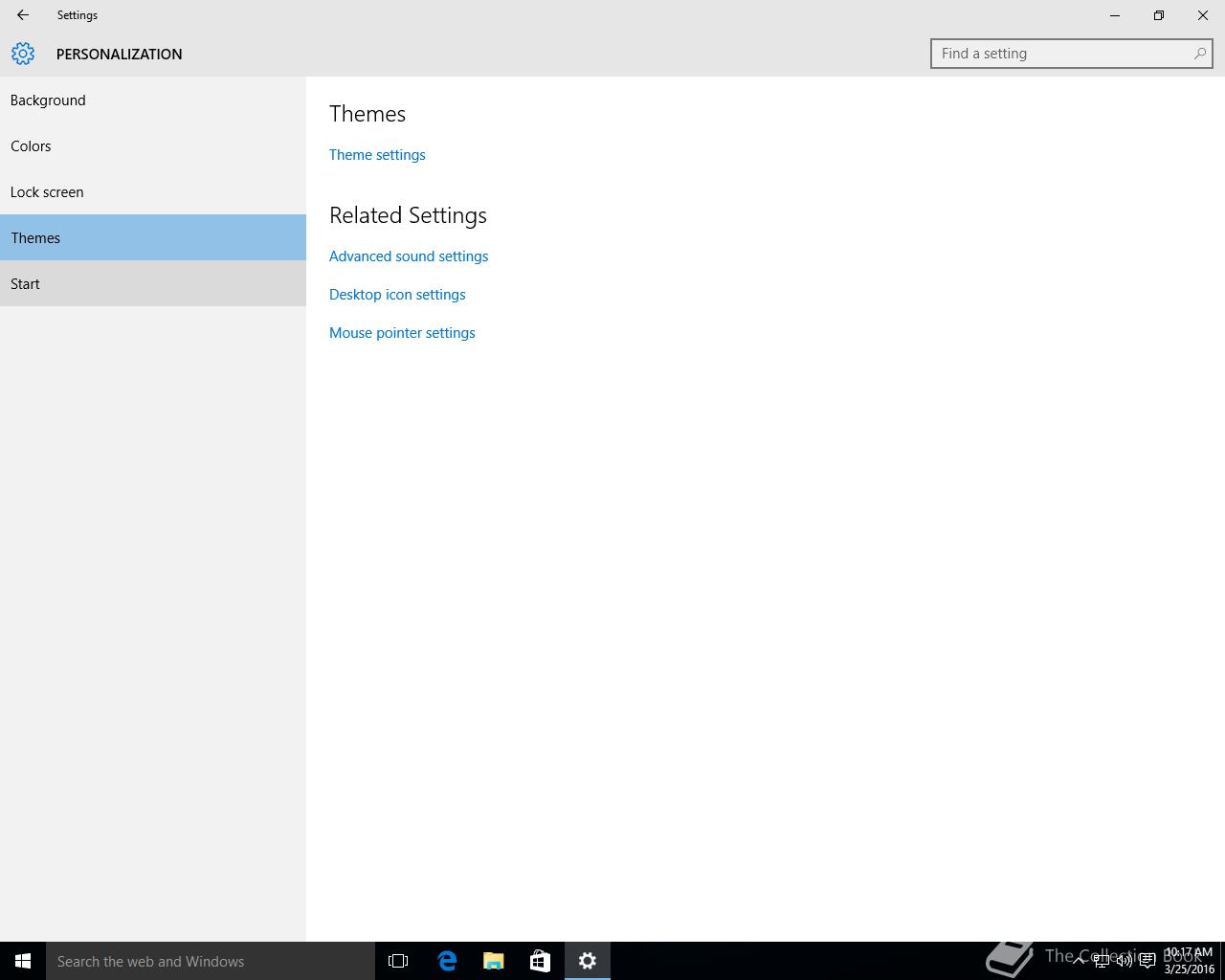This screenshot has height=980, width=1225.
Task: Open Advanced sound settings link
Action: click(x=409, y=256)
